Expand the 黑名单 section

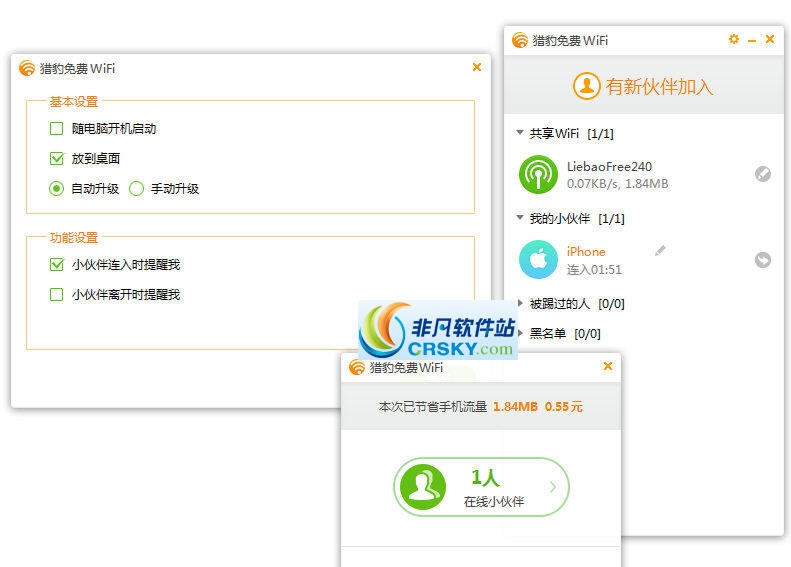pyautogui.click(x=520, y=332)
